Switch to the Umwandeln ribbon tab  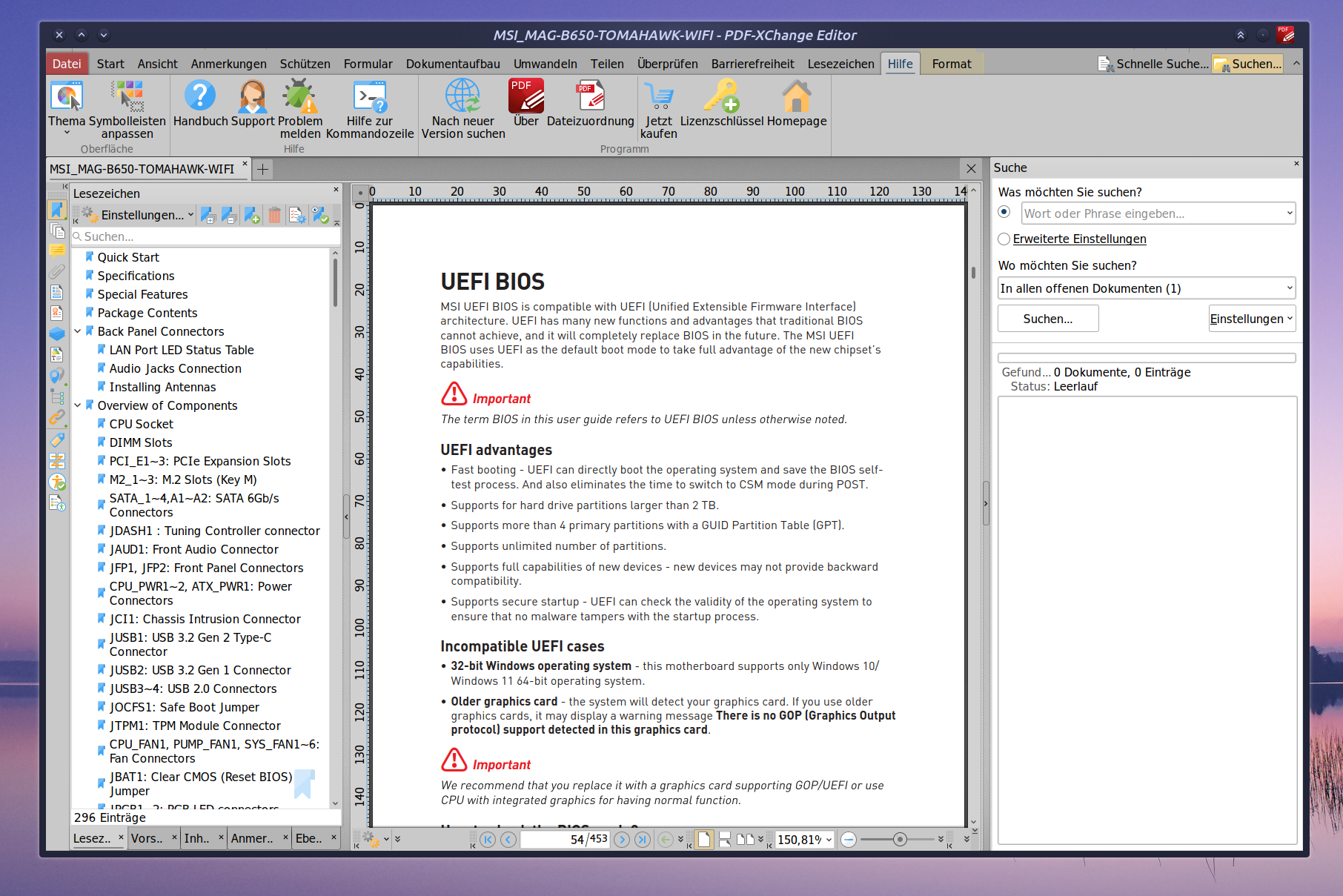coord(546,64)
